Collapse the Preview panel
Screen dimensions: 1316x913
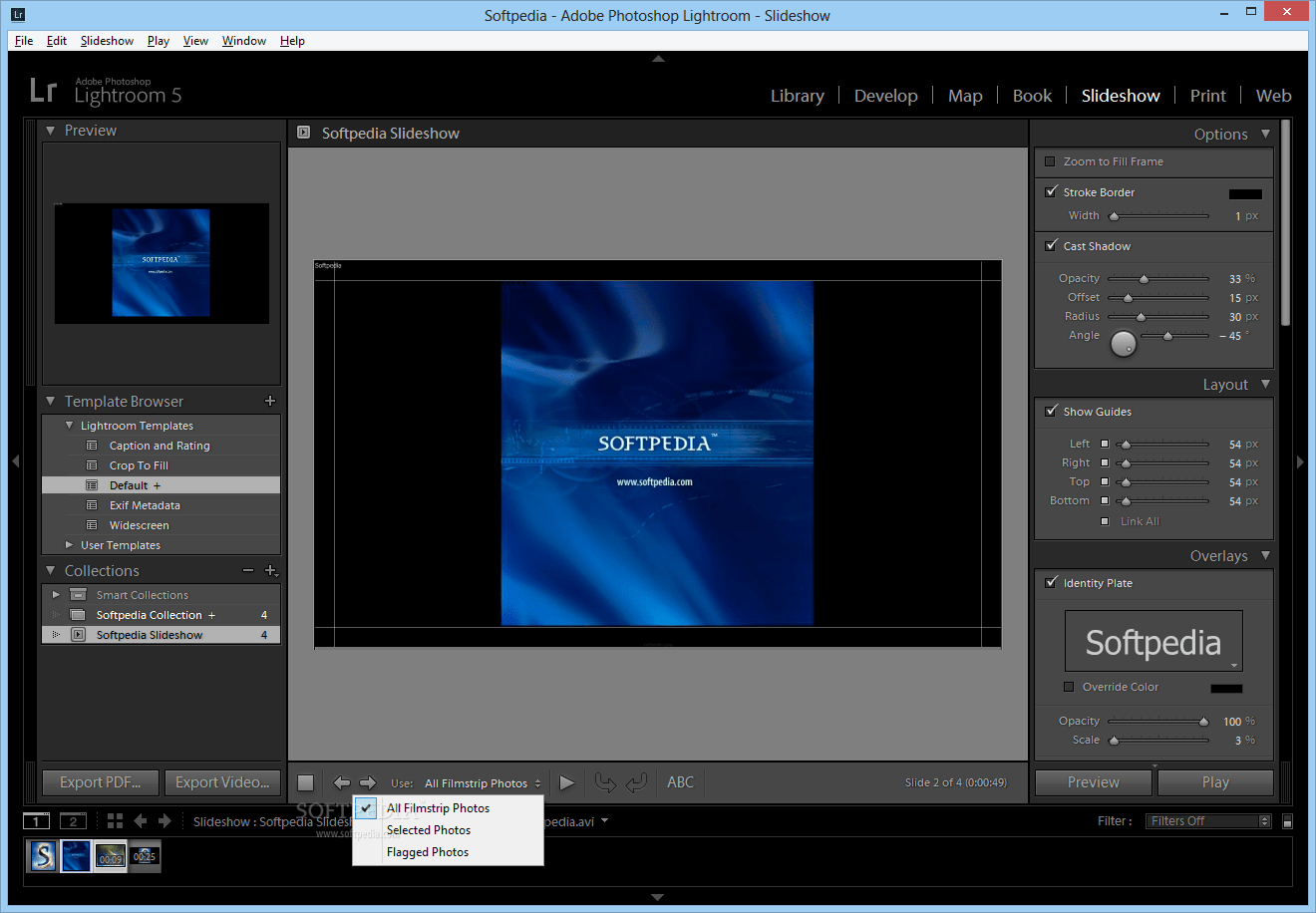[50, 131]
